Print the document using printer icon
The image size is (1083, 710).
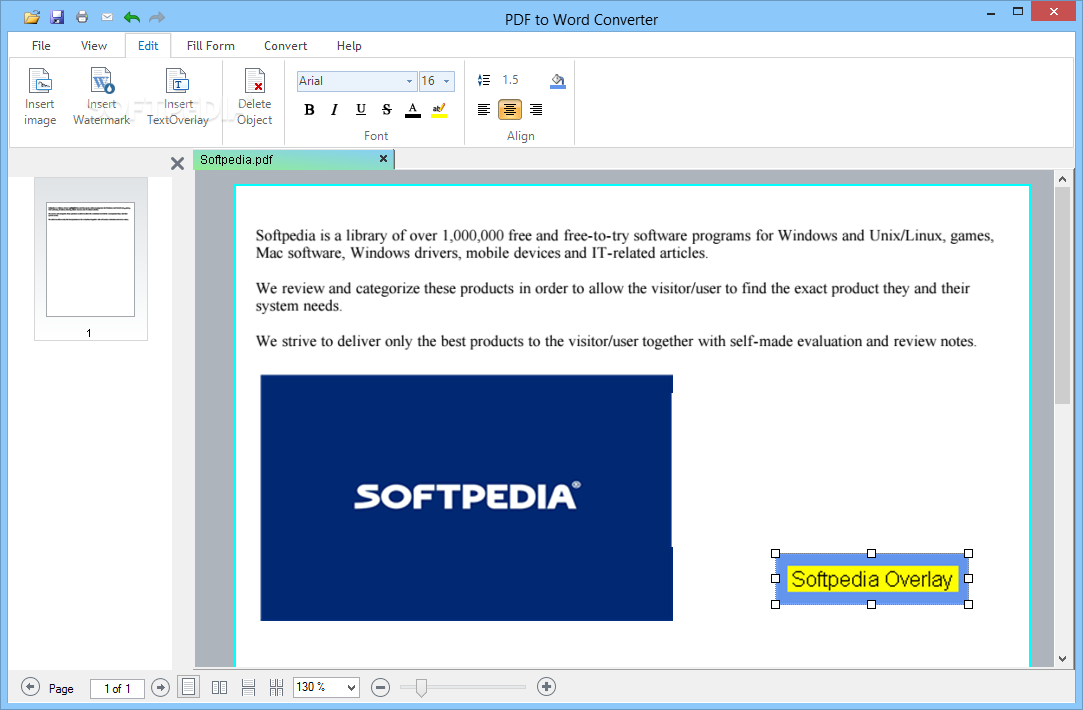[82, 17]
